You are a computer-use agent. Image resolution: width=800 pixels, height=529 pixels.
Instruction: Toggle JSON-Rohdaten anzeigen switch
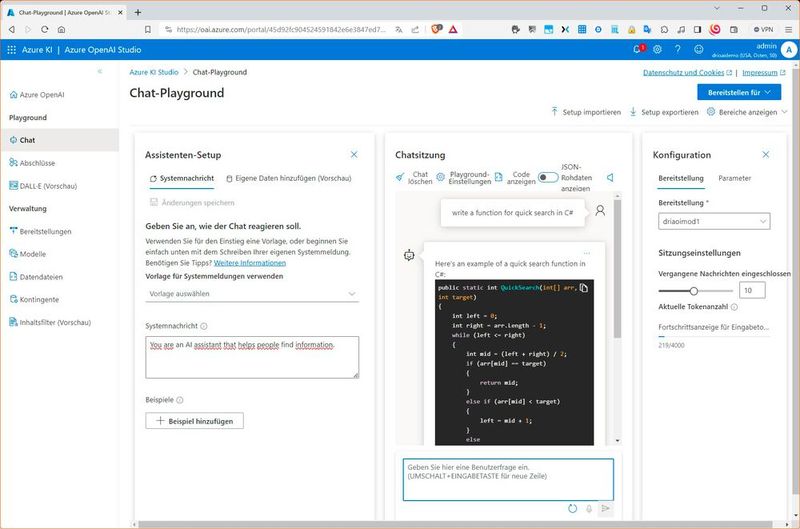[548, 177]
